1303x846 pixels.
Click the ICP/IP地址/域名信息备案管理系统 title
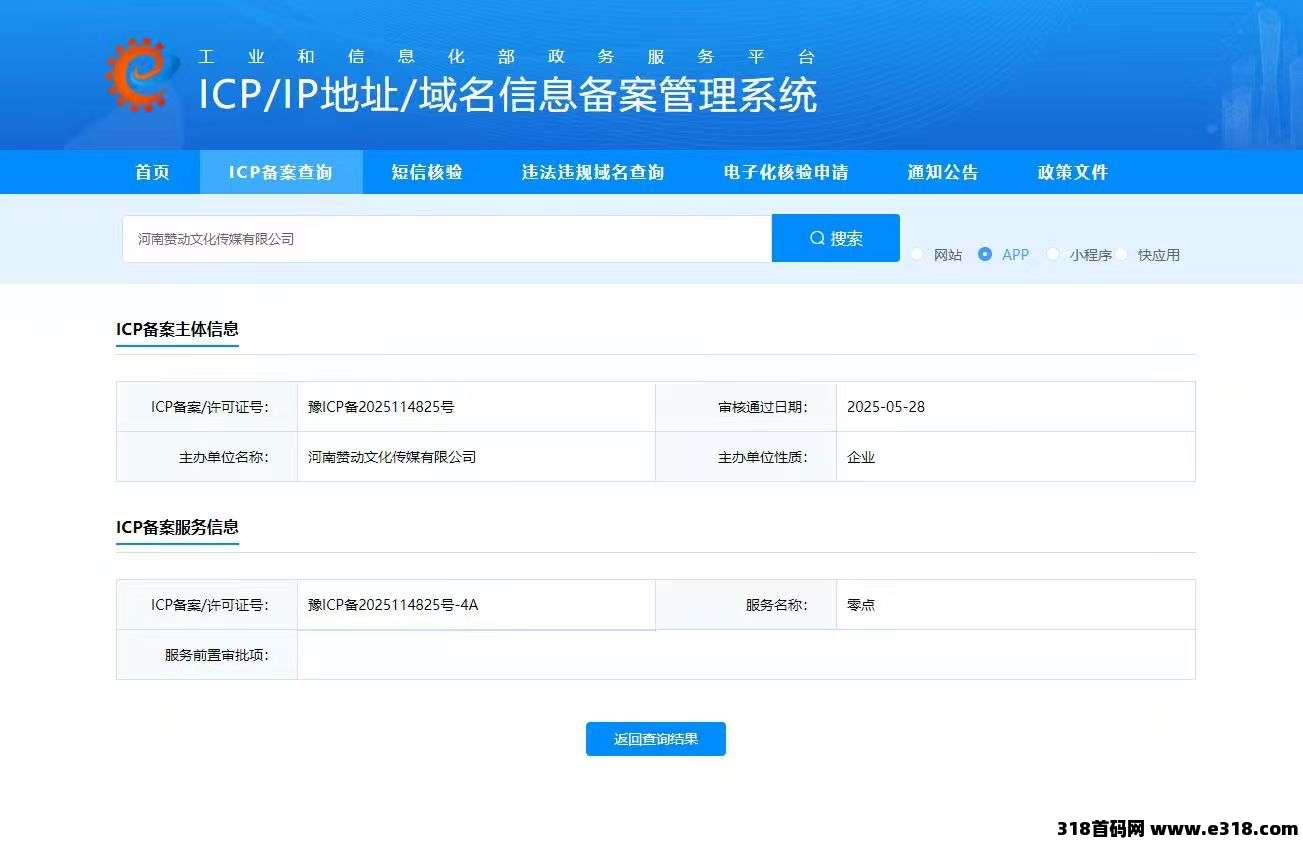(508, 95)
